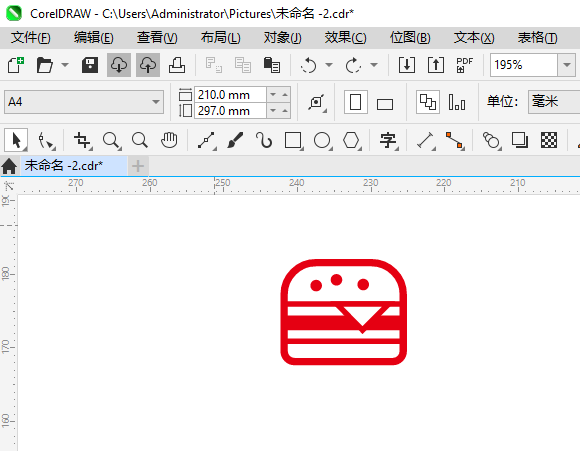Select the Shape edit tool
580x451 pixels.
click(46, 140)
